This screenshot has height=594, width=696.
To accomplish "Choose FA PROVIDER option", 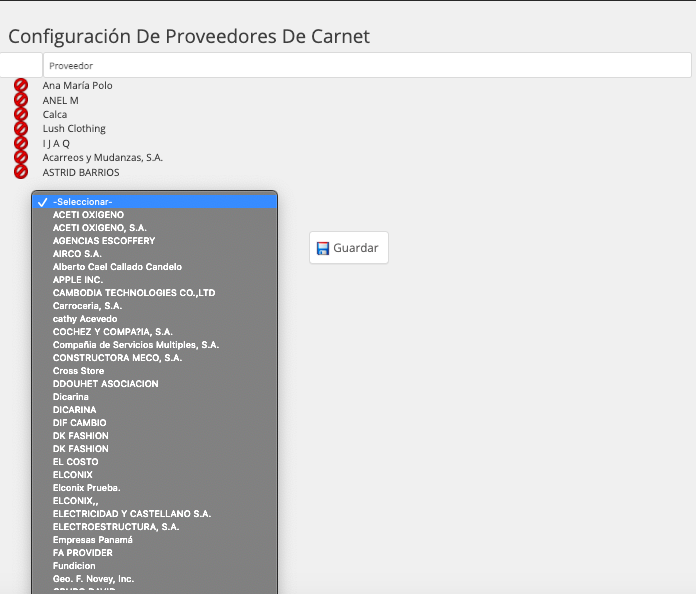I will [154, 553].
